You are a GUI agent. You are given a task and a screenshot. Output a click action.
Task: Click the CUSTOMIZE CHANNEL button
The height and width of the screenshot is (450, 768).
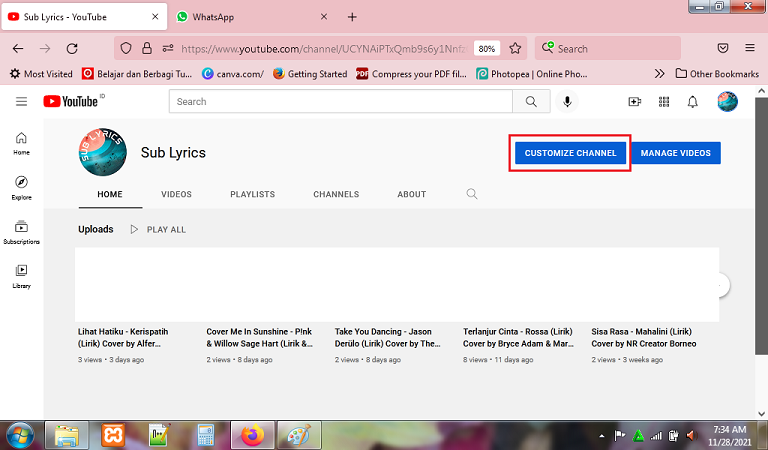570,153
